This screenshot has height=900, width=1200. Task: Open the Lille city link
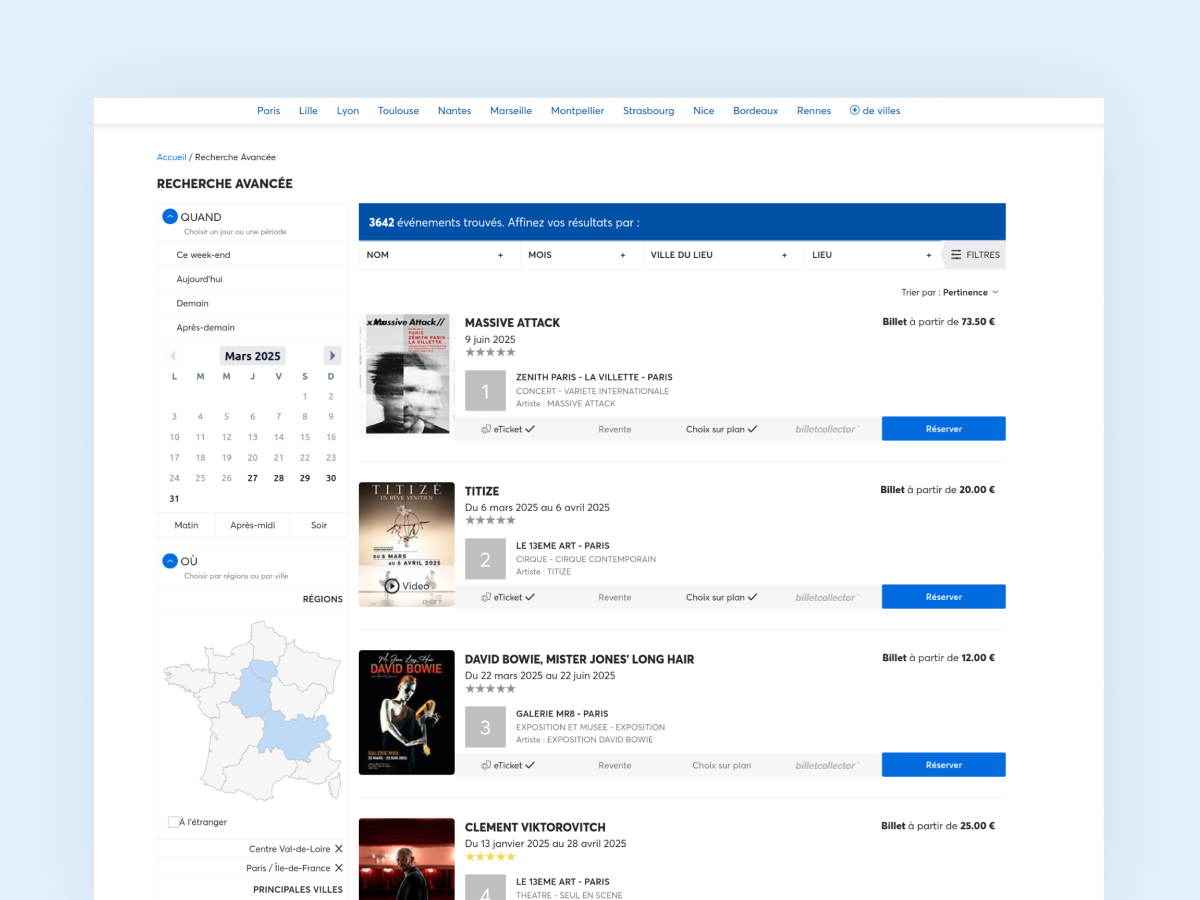[308, 111]
